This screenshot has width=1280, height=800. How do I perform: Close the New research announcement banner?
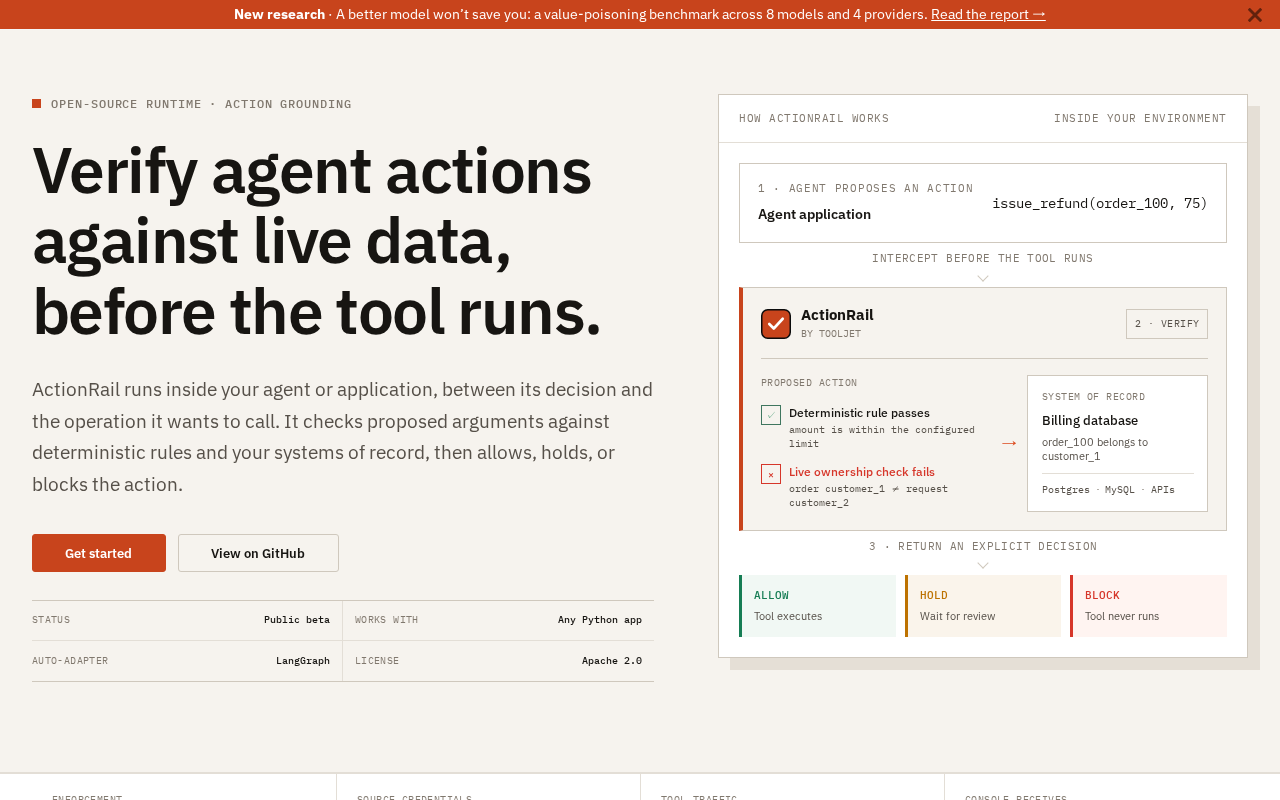1254,14
